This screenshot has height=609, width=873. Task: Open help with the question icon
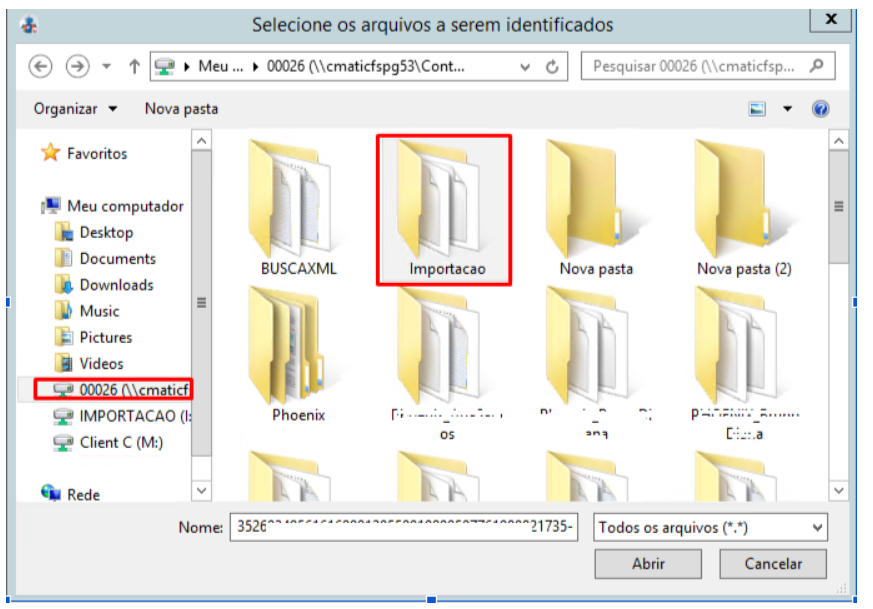tap(820, 109)
